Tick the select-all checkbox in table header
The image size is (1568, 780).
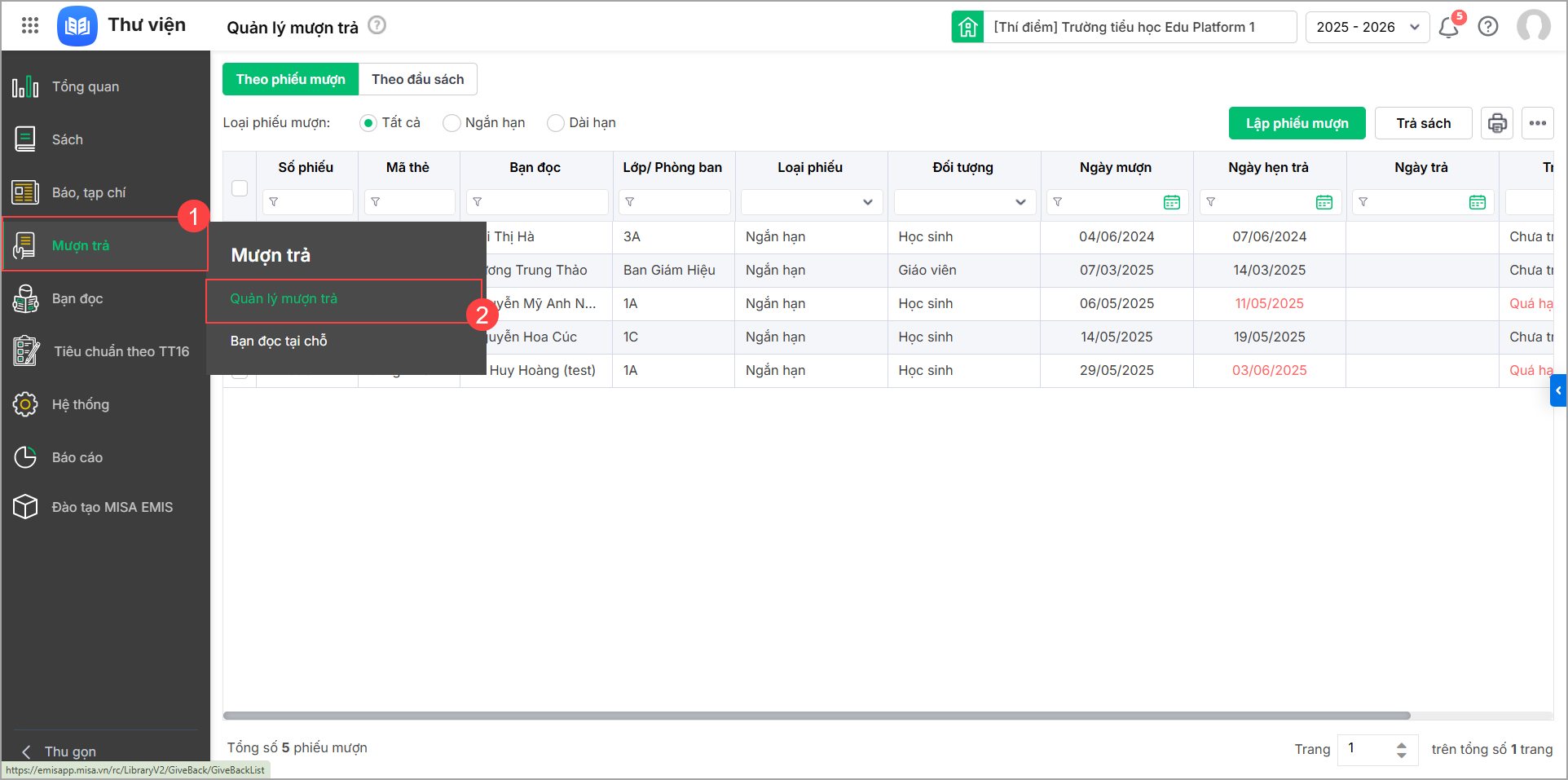240,188
